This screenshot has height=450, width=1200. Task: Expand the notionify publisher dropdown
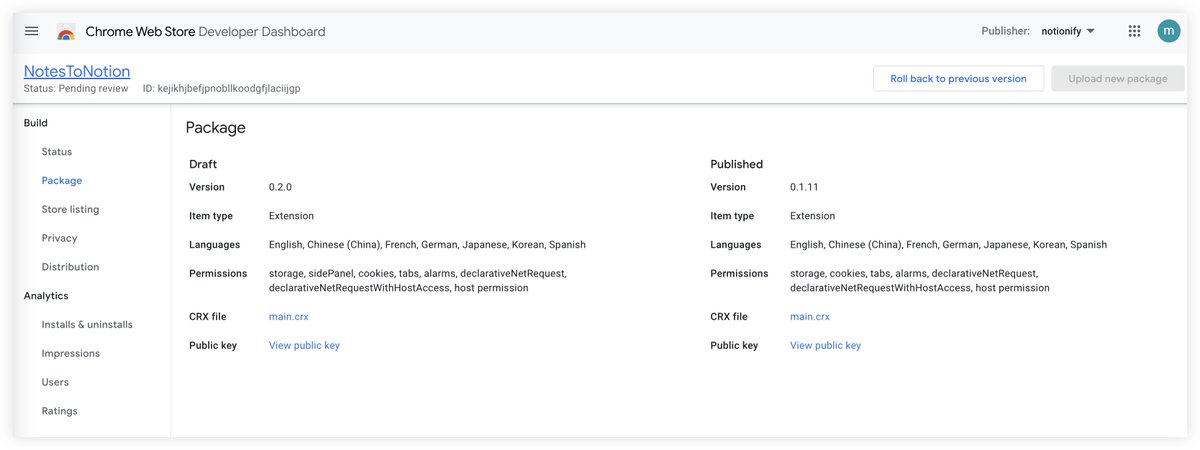click(x=1068, y=31)
